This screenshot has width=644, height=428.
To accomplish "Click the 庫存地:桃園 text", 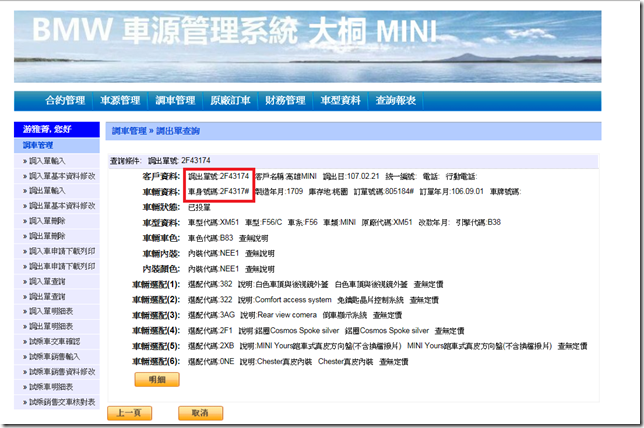I will 328,191.
